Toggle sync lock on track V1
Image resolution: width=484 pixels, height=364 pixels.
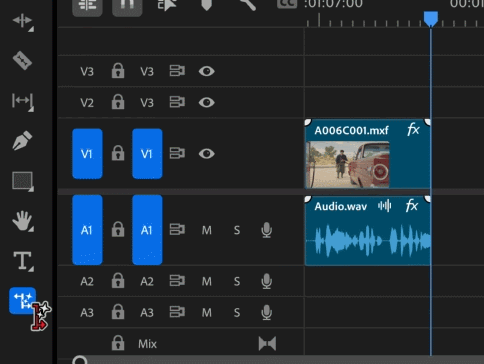click(177, 153)
